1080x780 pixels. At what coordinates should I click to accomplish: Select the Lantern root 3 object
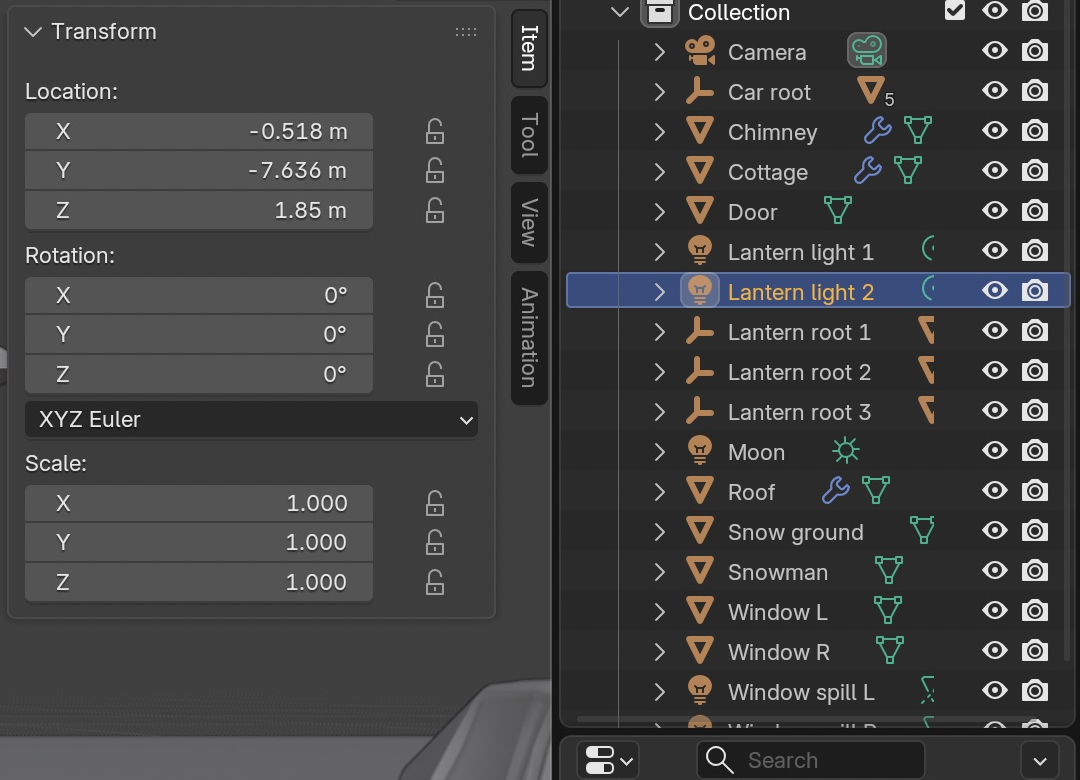tap(799, 412)
